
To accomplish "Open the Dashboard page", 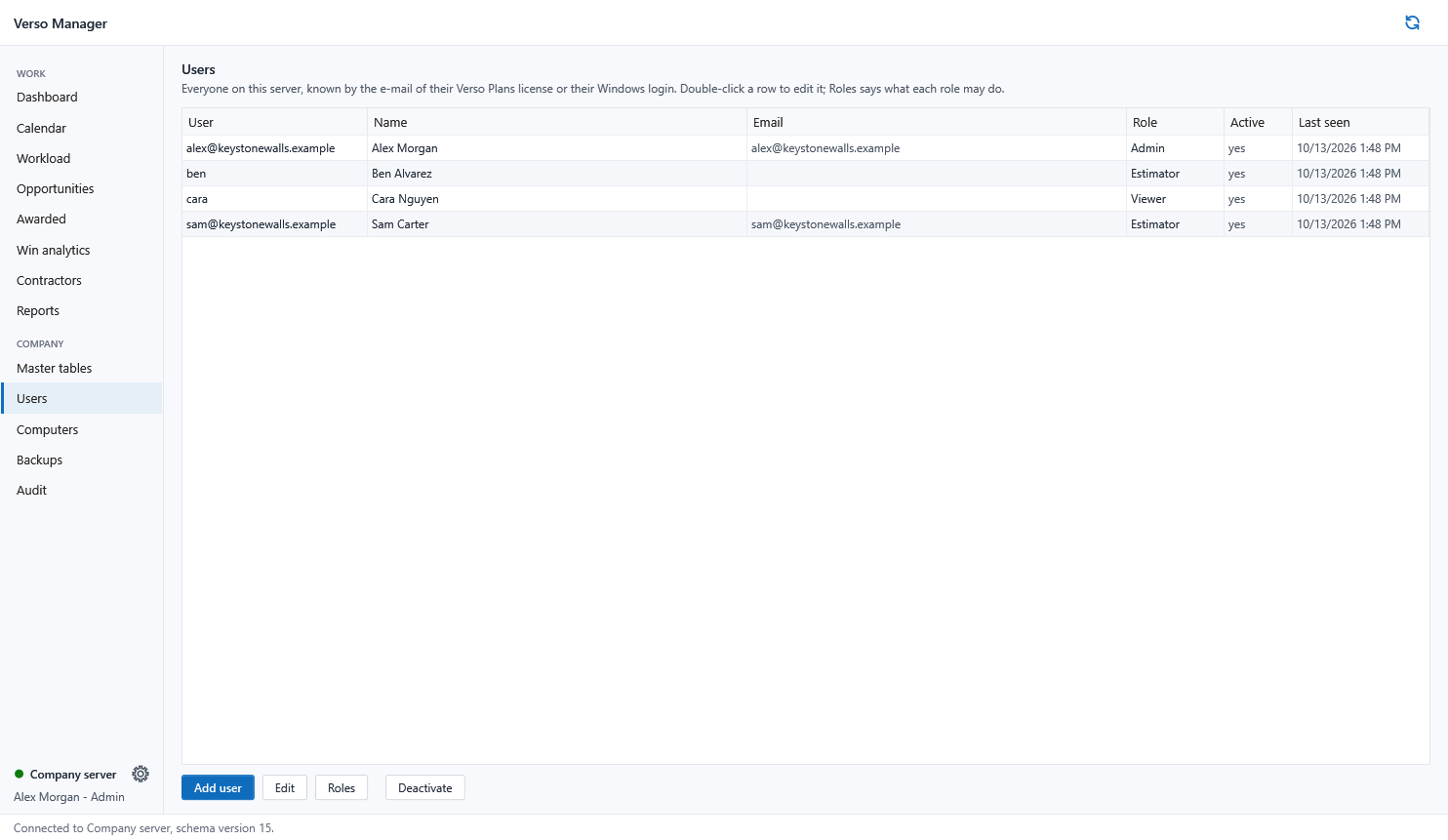I will tap(82, 98).
